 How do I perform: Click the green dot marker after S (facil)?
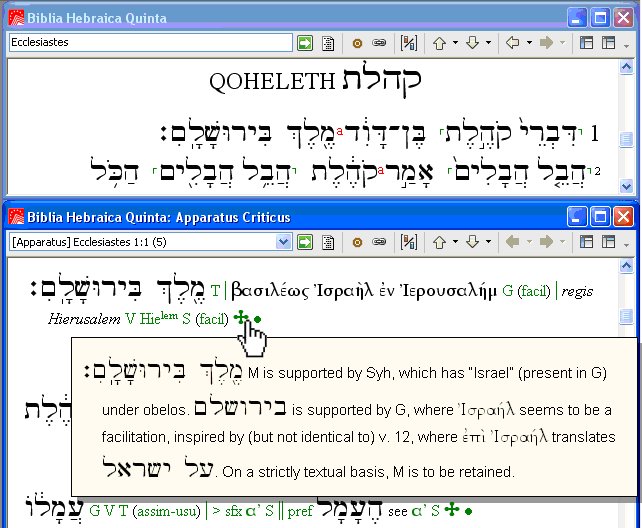[x=258, y=319]
